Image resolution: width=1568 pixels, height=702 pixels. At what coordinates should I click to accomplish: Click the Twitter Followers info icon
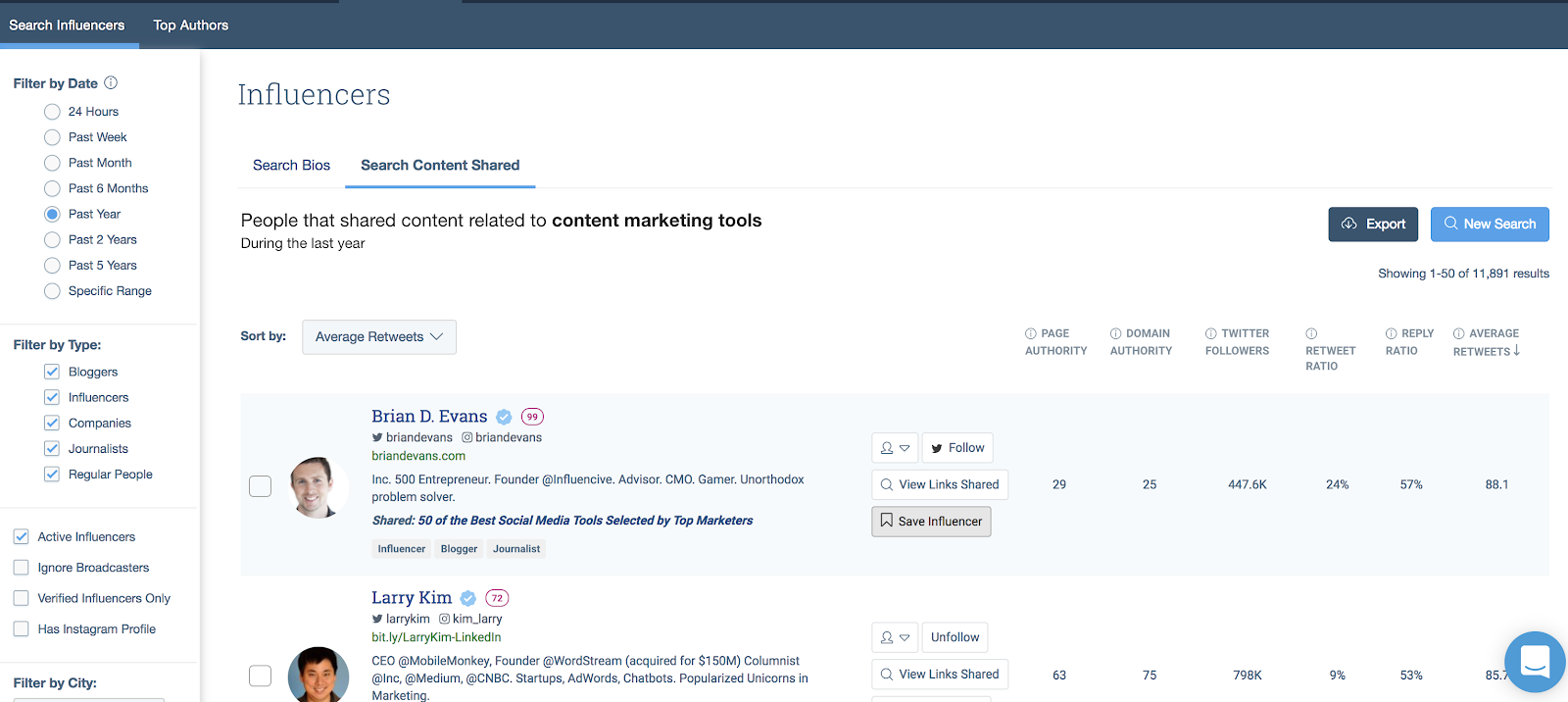[1211, 334]
